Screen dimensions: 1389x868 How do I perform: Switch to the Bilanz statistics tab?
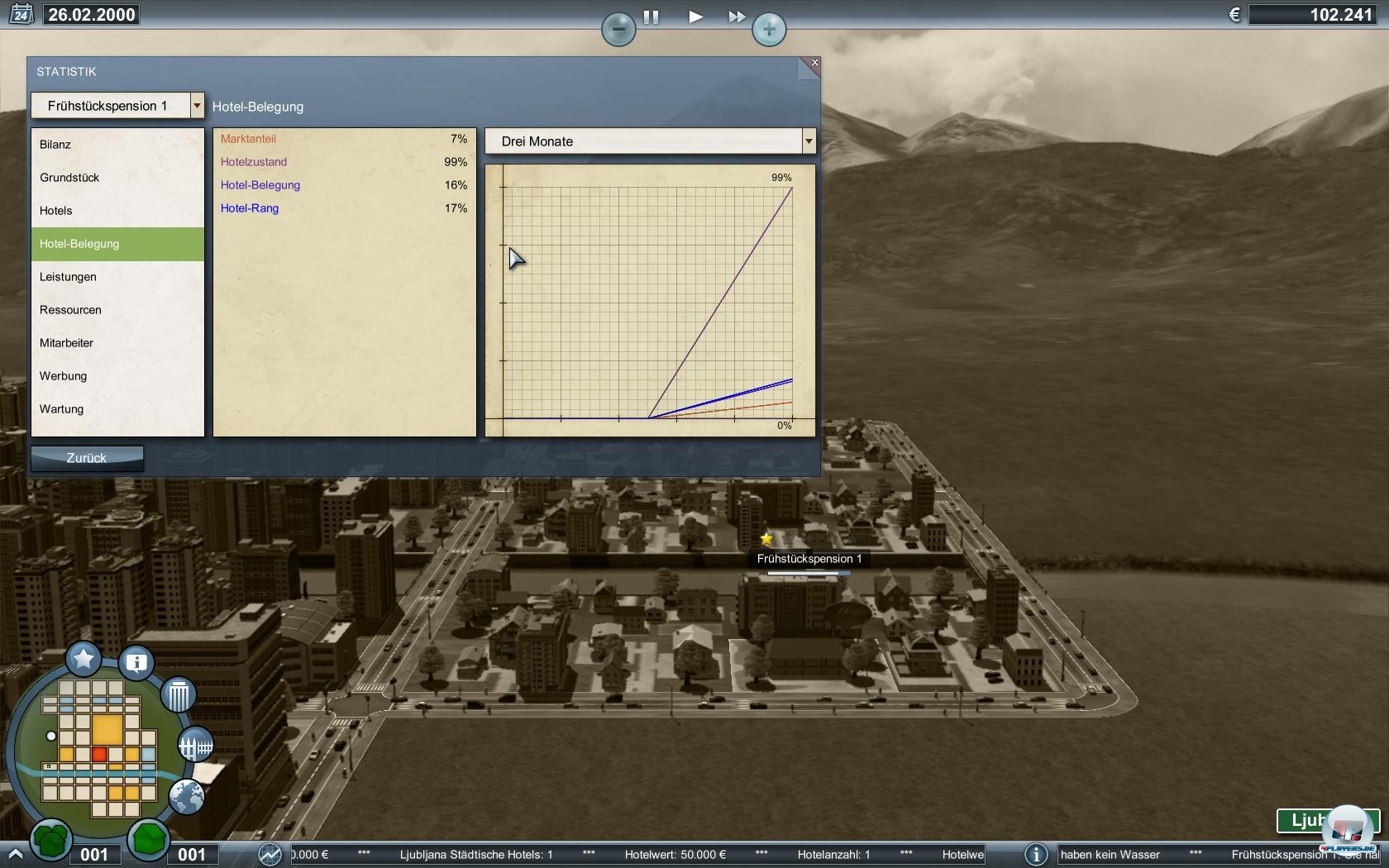pyautogui.click(x=55, y=145)
